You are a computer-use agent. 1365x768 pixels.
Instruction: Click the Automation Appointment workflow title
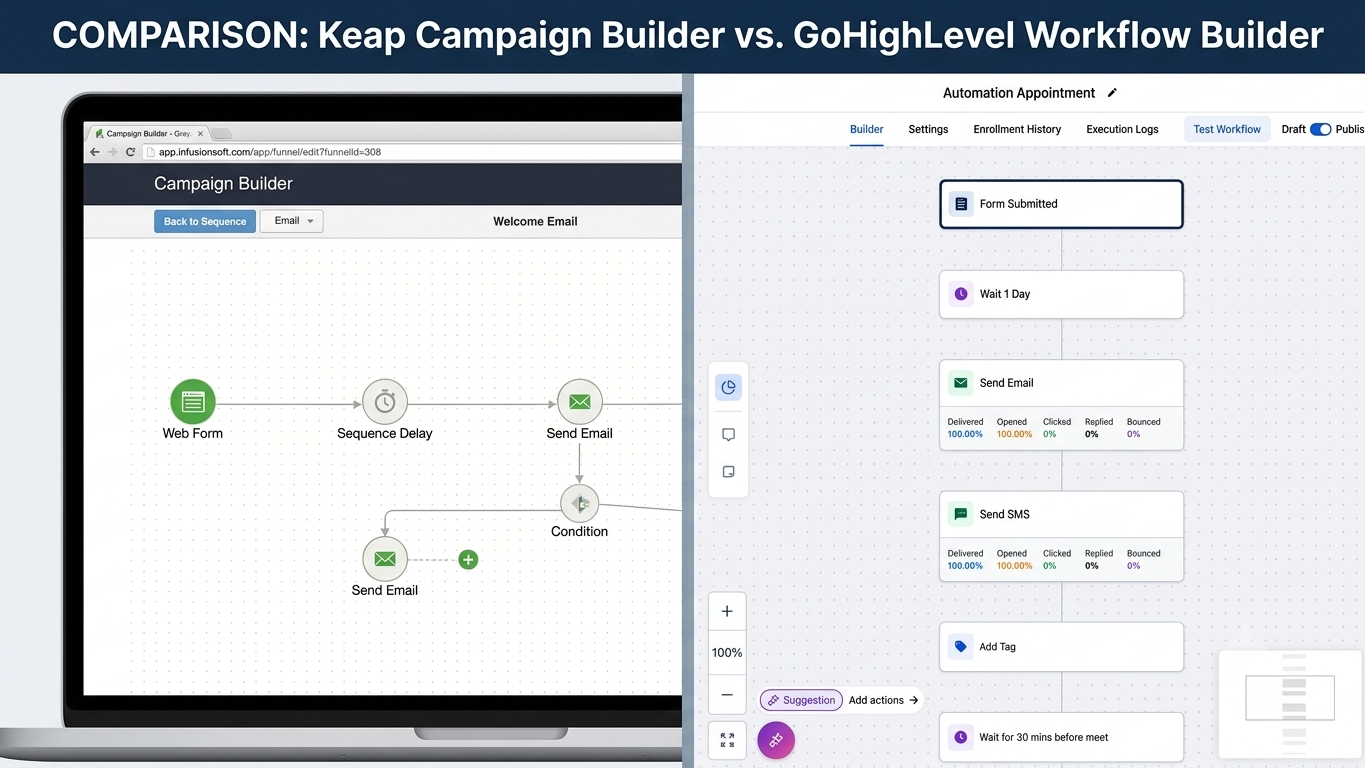tap(1019, 93)
